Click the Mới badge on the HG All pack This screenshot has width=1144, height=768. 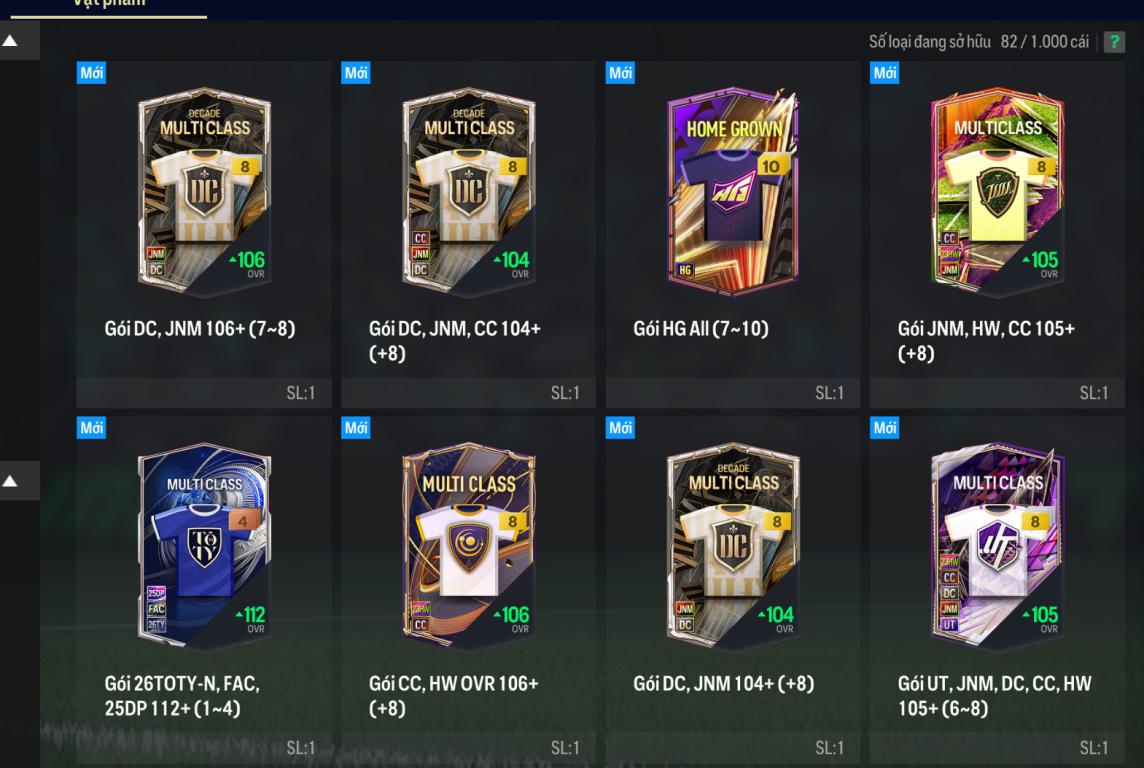point(620,73)
